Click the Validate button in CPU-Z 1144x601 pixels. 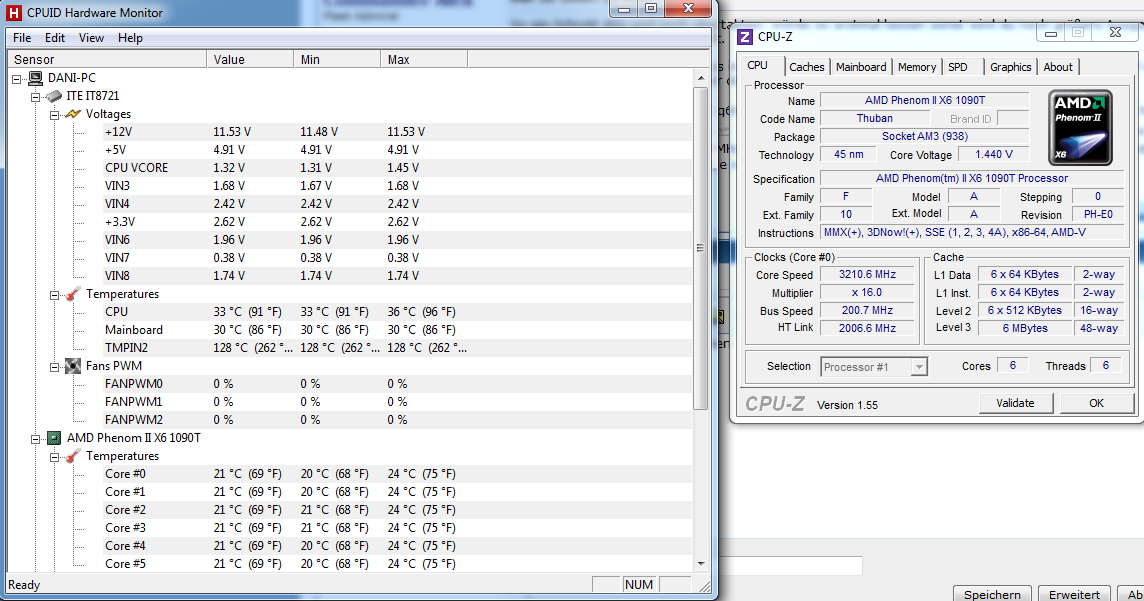(1016, 403)
